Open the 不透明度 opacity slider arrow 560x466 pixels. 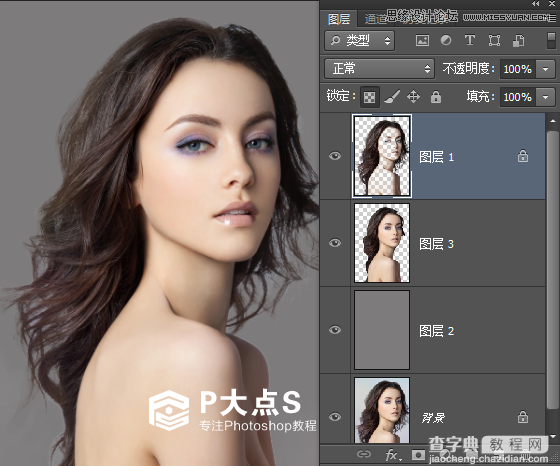(545, 69)
